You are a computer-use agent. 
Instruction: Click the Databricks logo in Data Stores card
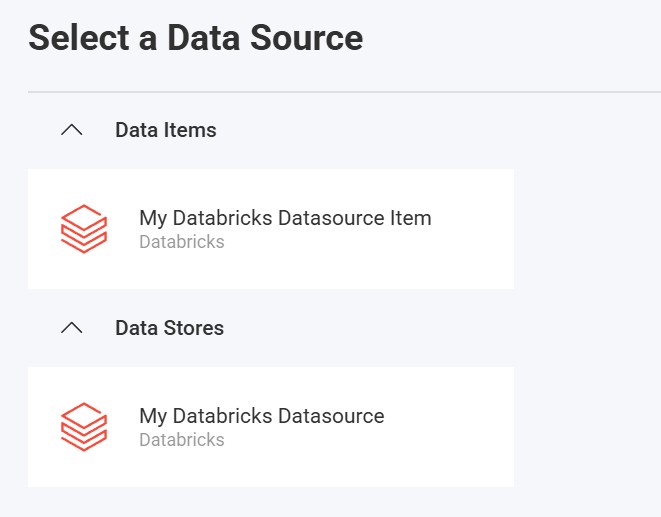click(x=83, y=427)
